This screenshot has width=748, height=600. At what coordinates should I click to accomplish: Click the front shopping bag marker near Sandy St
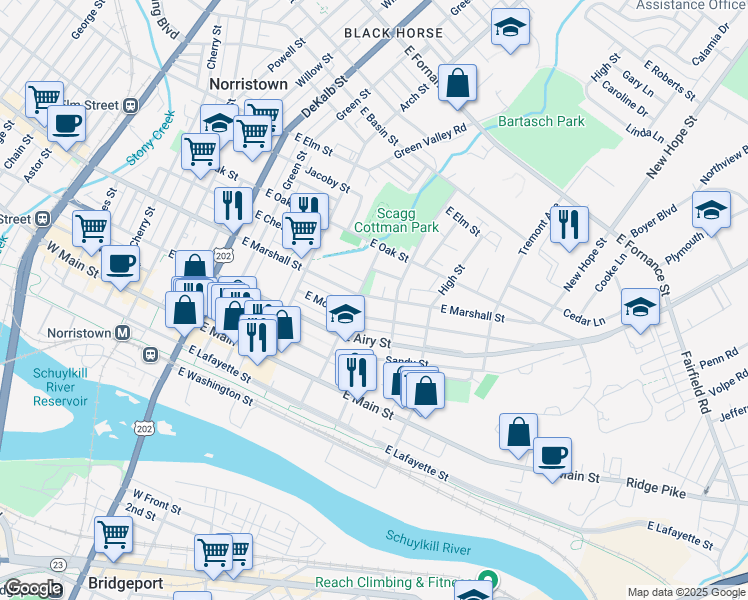(425, 394)
